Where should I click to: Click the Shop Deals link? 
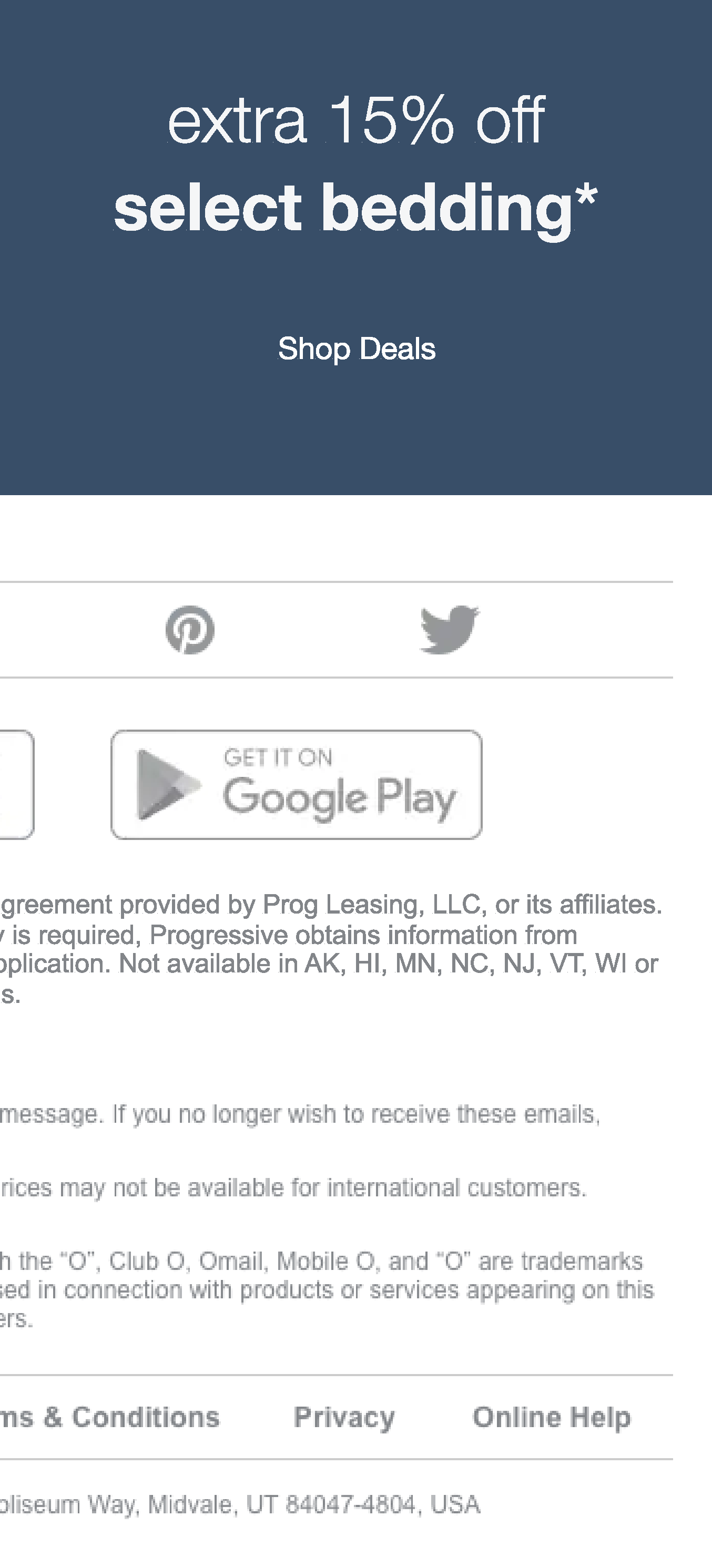pyautogui.click(x=357, y=349)
